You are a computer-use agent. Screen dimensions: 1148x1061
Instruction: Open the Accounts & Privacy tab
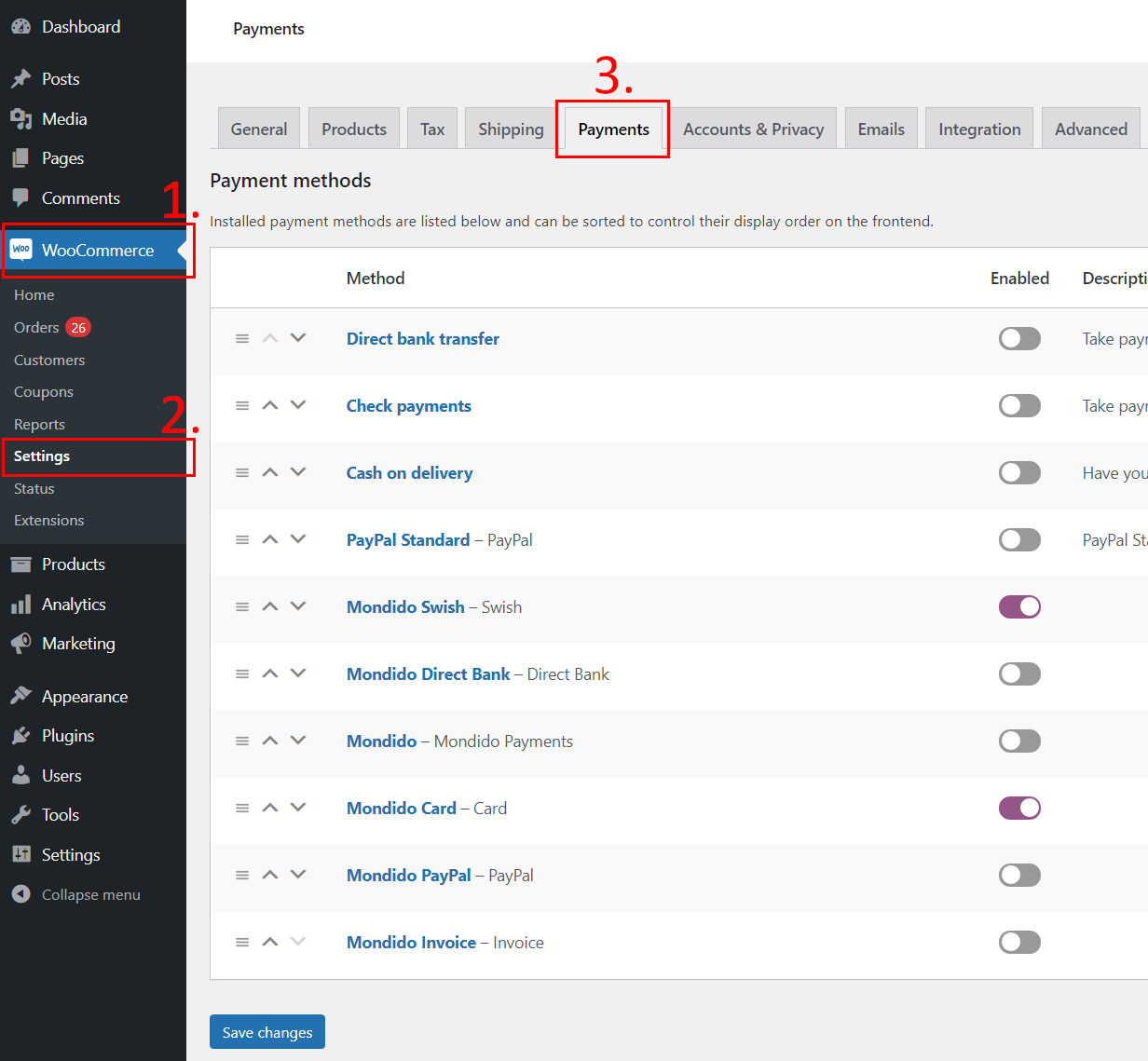pyautogui.click(x=754, y=129)
